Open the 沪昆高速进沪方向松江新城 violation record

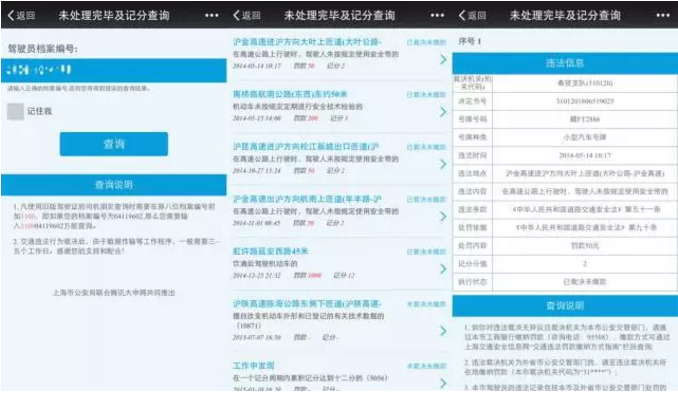click(x=338, y=159)
